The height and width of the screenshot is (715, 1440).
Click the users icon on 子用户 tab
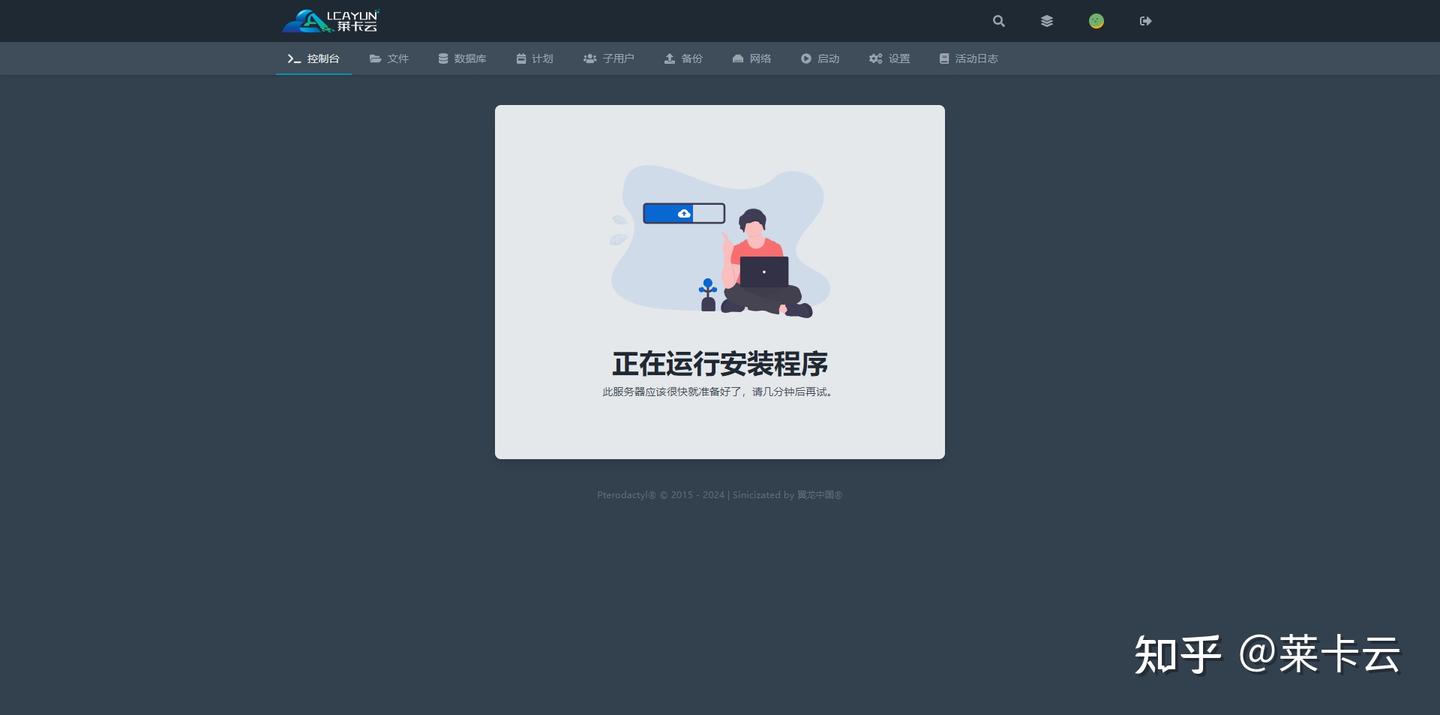[590, 58]
